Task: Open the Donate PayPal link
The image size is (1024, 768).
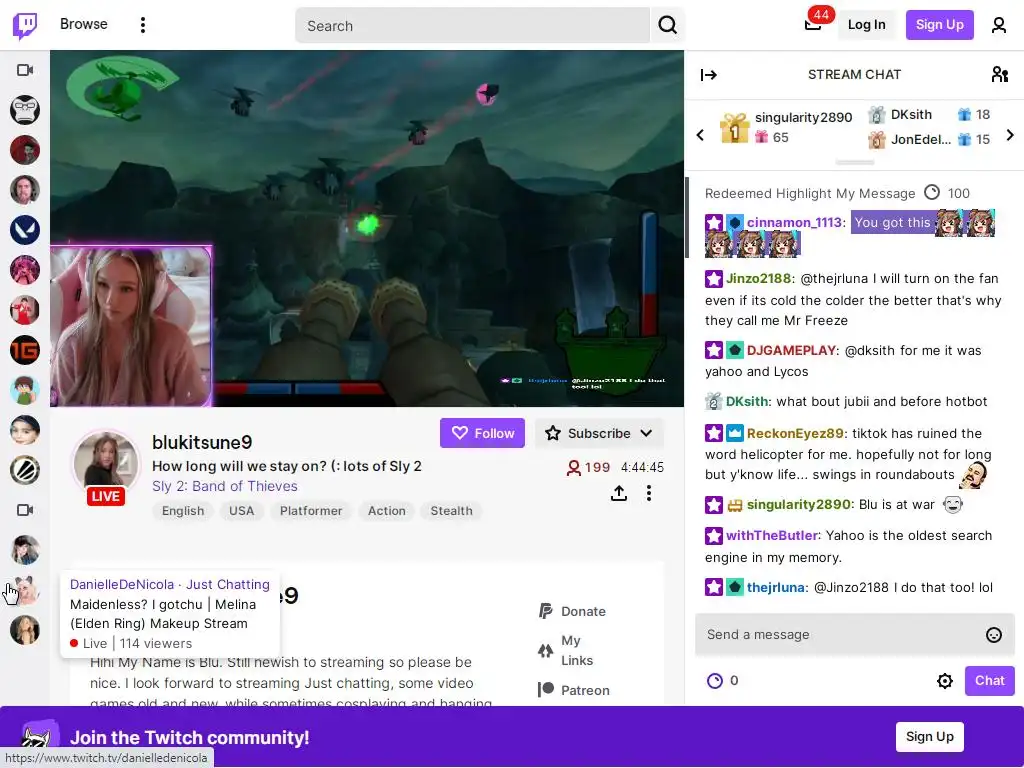Action: pos(572,612)
